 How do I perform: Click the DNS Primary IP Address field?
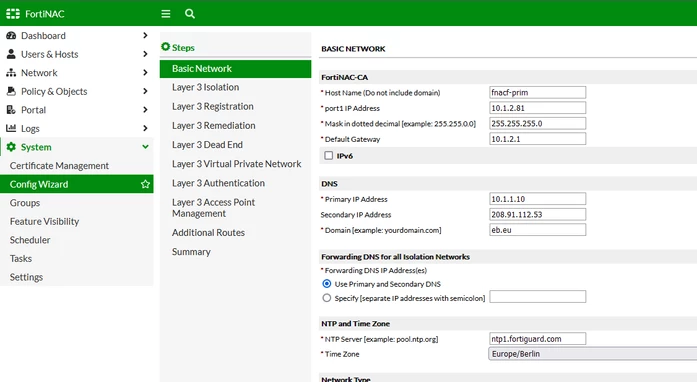click(x=537, y=199)
